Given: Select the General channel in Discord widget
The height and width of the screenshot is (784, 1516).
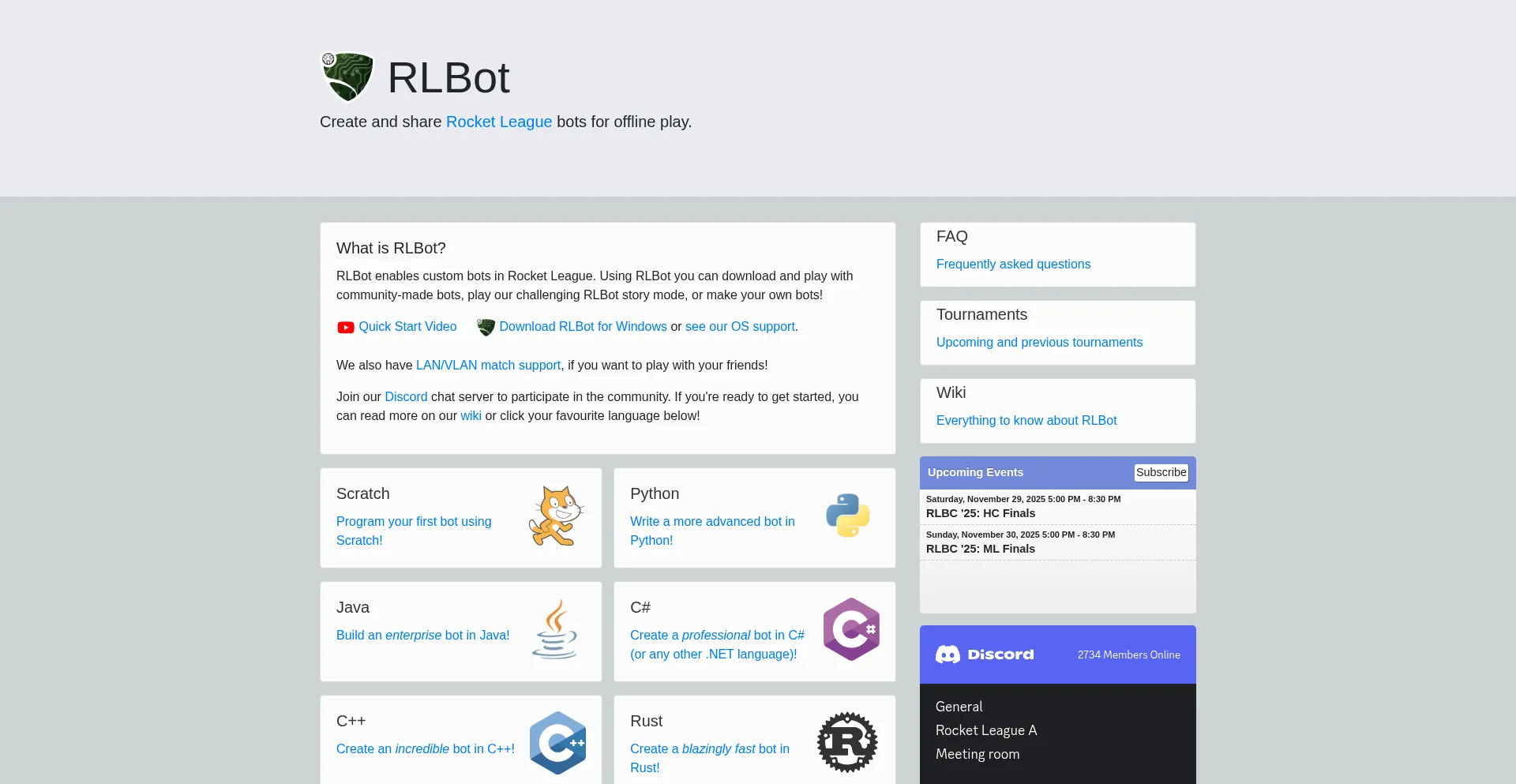Looking at the screenshot, I should click(959, 706).
